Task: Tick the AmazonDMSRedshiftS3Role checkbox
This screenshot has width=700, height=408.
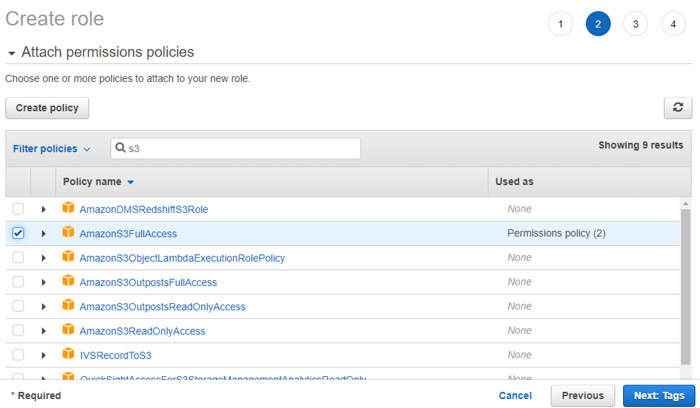Action: coord(18,208)
